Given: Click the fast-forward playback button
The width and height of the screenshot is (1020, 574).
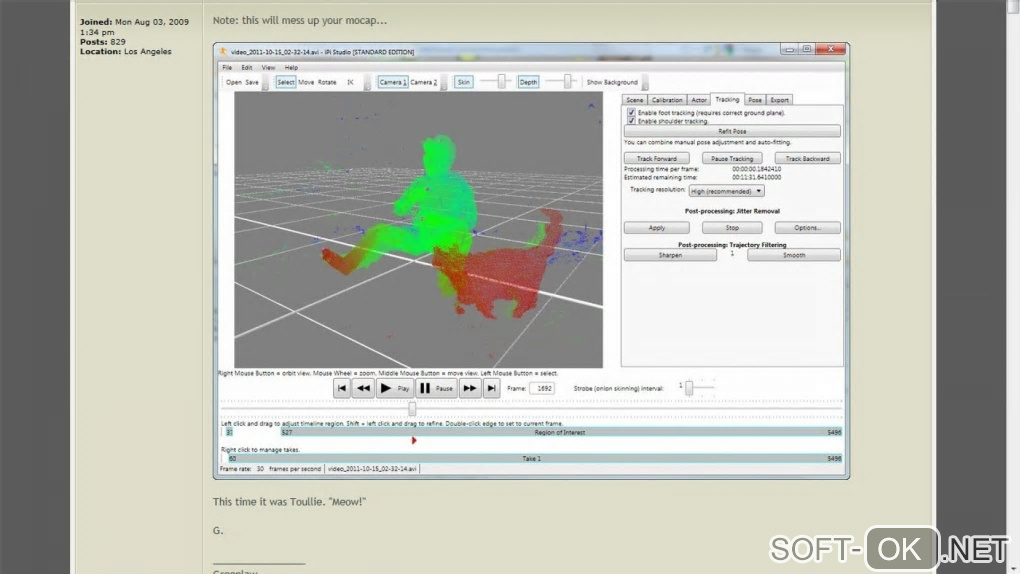Looking at the screenshot, I should point(469,389).
